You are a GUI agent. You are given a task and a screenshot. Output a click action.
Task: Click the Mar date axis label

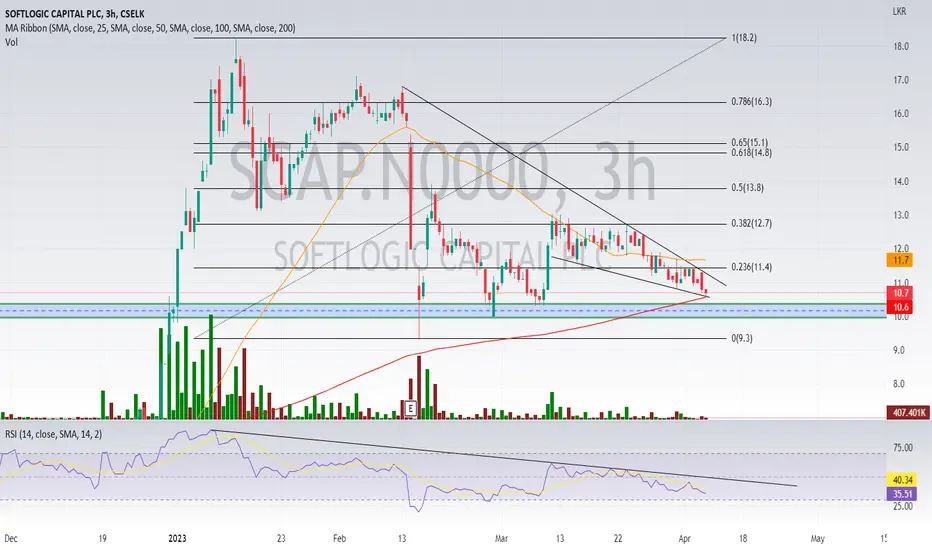point(502,539)
